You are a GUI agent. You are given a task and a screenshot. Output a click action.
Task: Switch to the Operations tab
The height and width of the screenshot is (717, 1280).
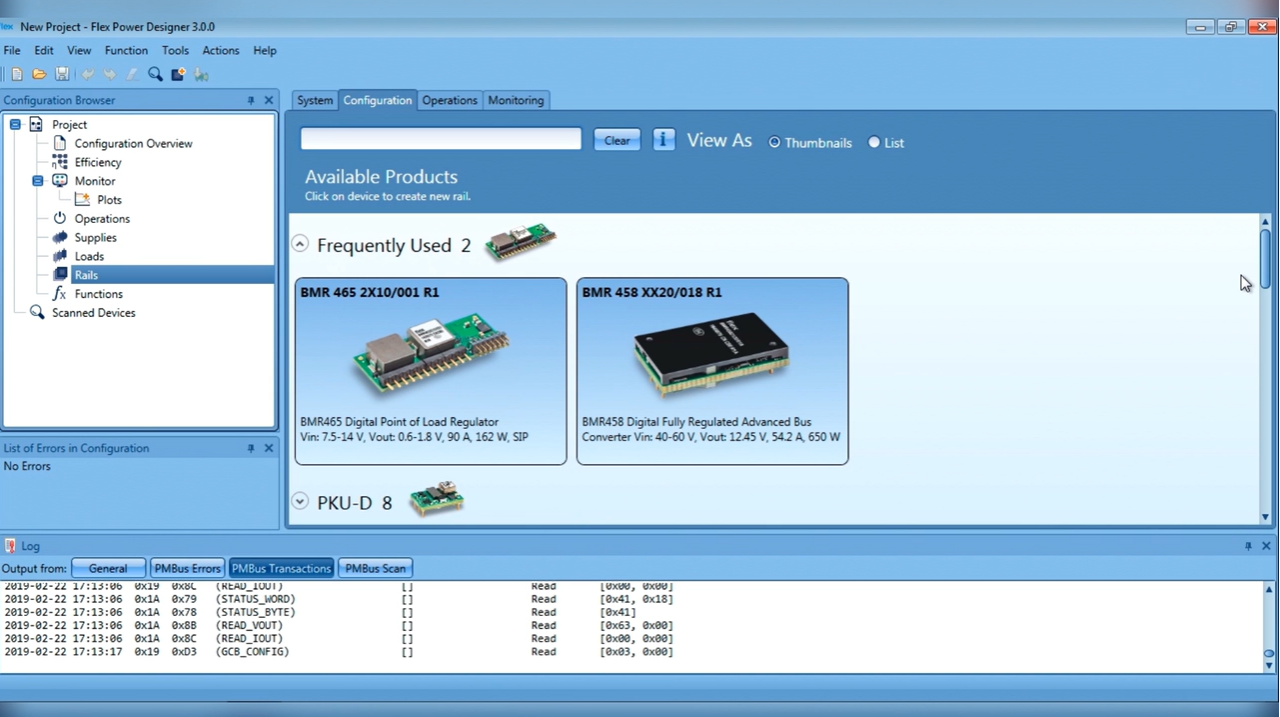coord(449,100)
